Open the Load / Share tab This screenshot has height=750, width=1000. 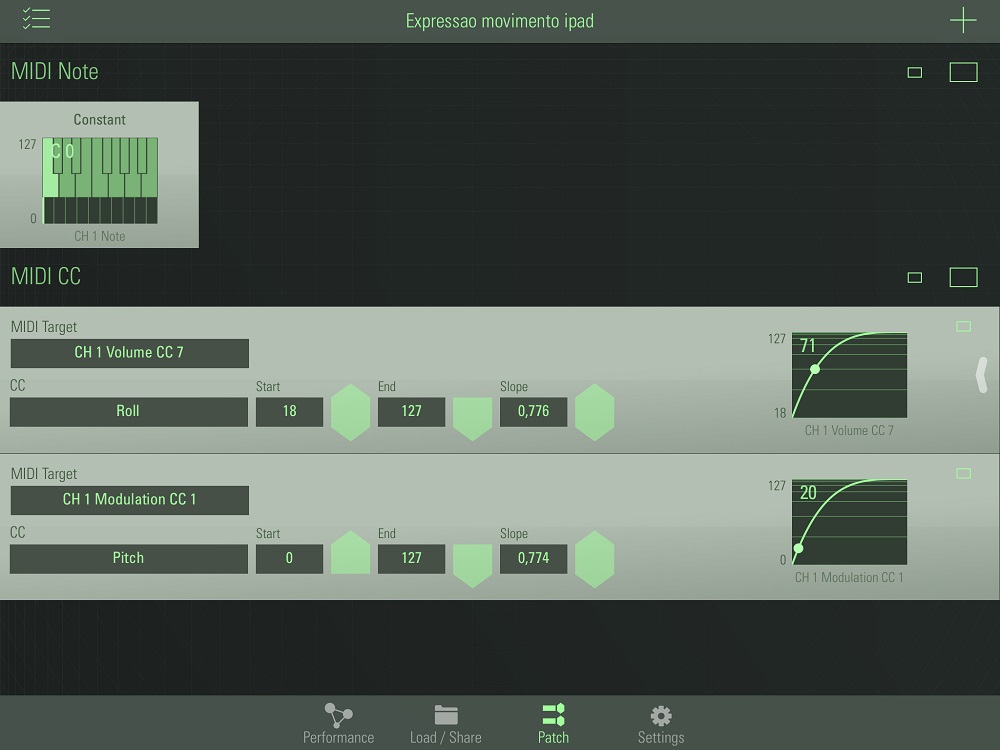click(x=446, y=724)
